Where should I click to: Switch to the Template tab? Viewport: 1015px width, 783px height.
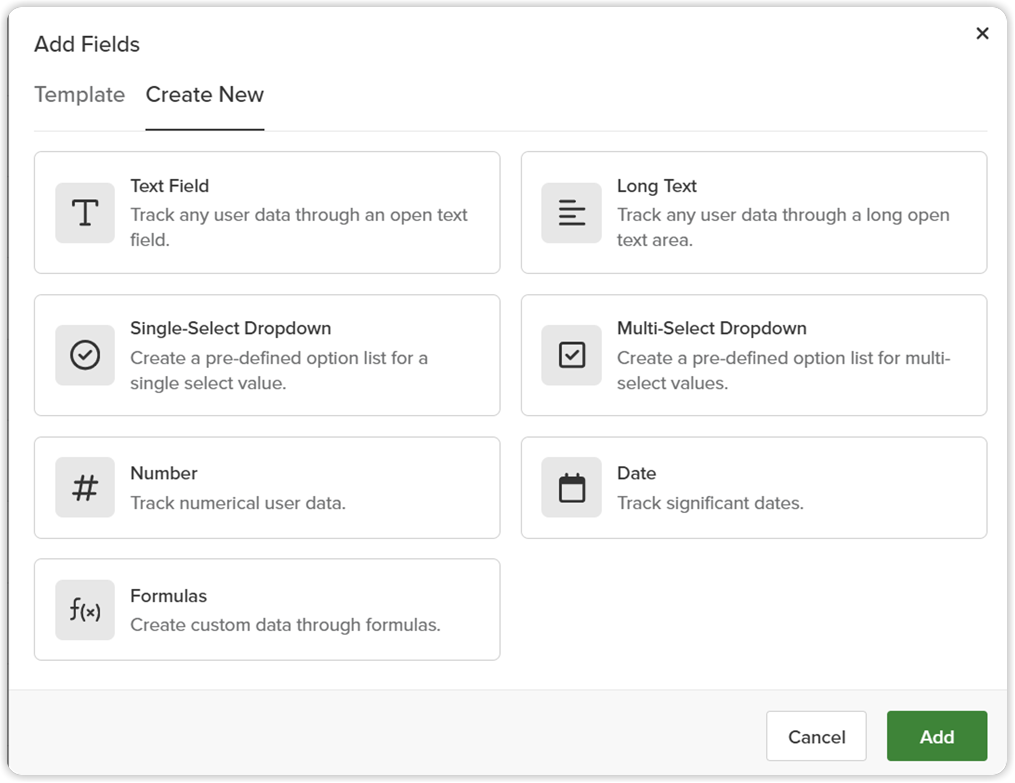coord(80,94)
